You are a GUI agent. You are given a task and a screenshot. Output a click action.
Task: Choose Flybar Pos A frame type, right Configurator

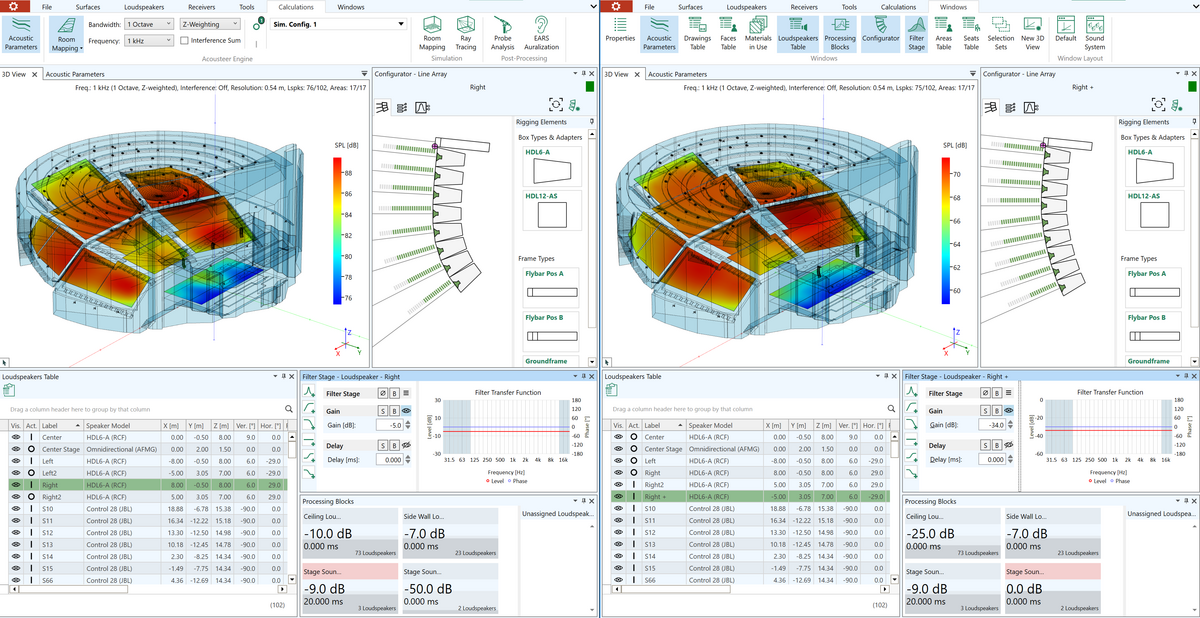click(1154, 285)
